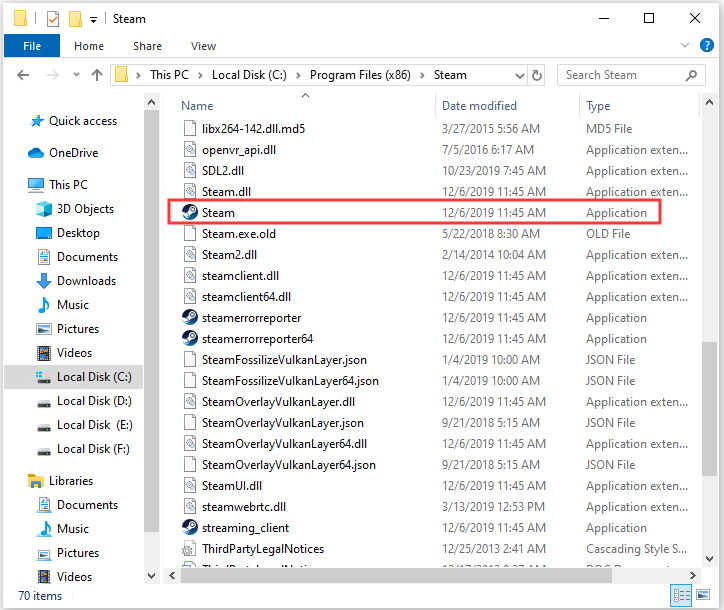
Task: Expand the chevron after This PC in address bar
Action: [200, 75]
